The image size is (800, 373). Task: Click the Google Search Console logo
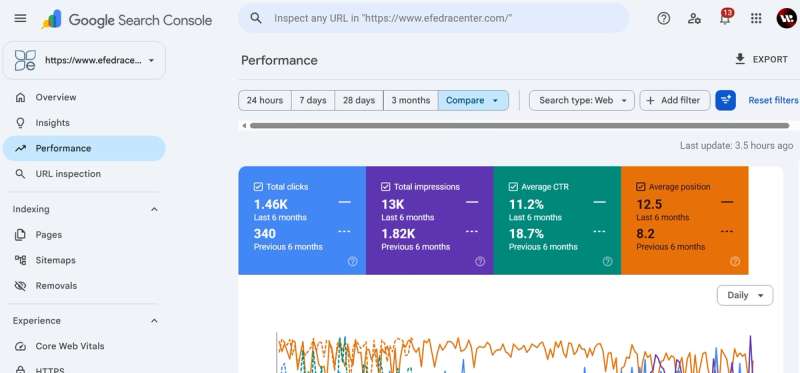click(x=127, y=19)
